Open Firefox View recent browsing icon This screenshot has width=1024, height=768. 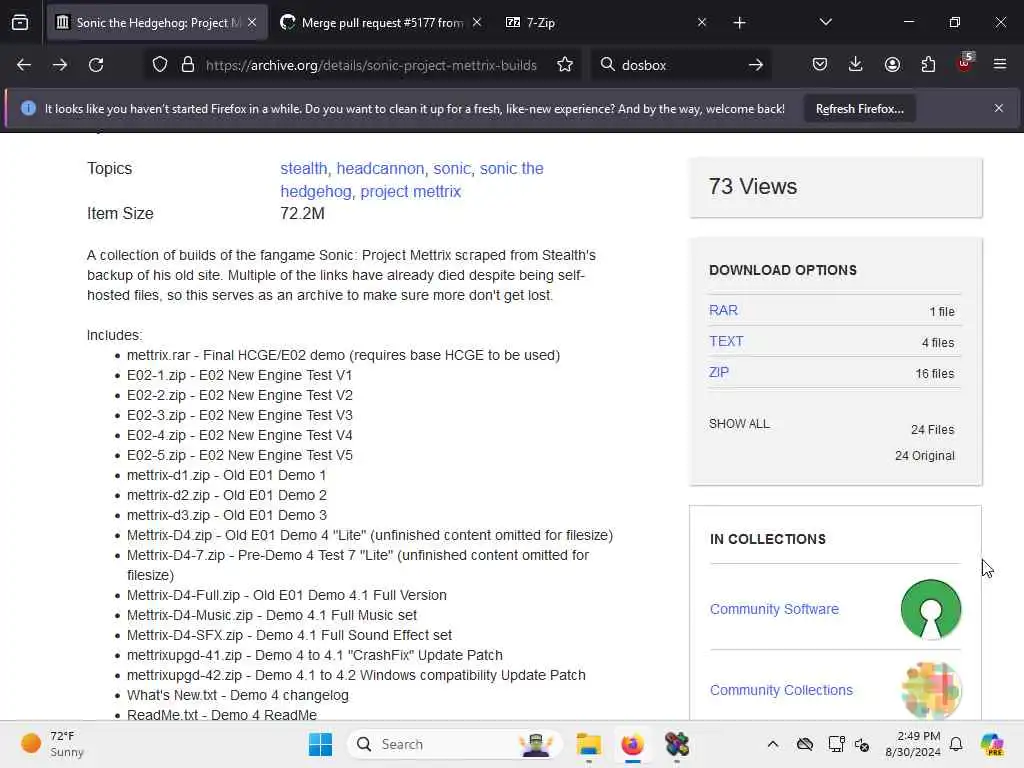tap(20, 22)
